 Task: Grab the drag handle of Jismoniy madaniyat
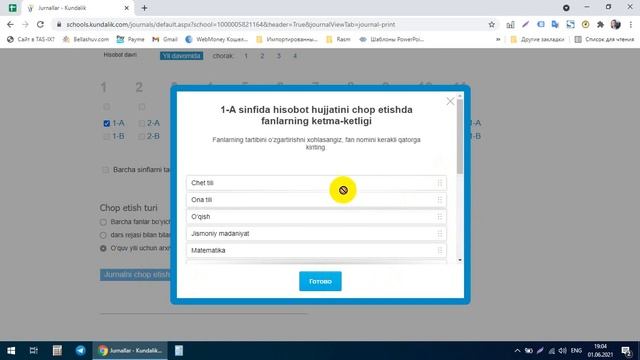440,233
